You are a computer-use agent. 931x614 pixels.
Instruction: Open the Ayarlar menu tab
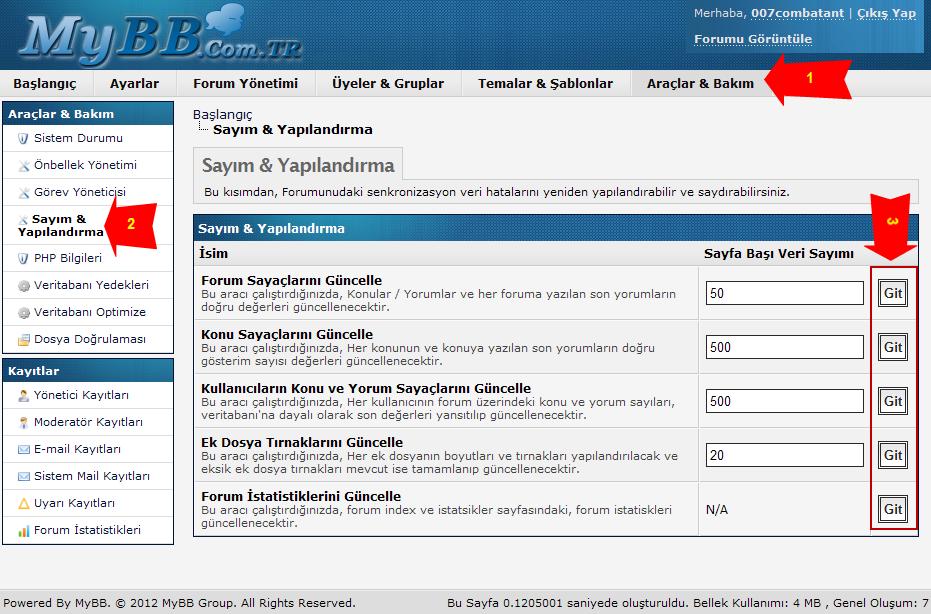pyautogui.click(x=135, y=84)
